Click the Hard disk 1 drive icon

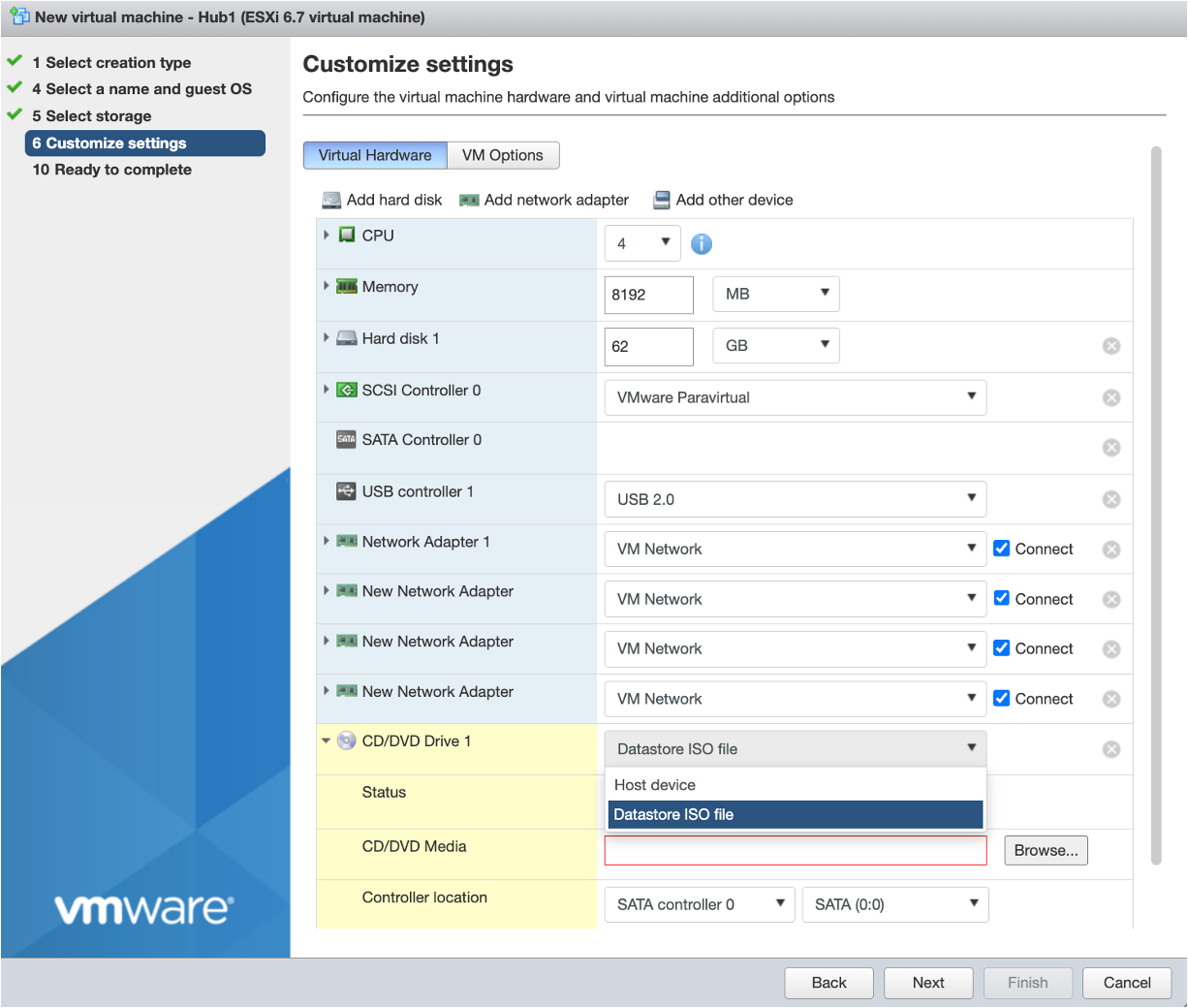click(x=347, y=338)
